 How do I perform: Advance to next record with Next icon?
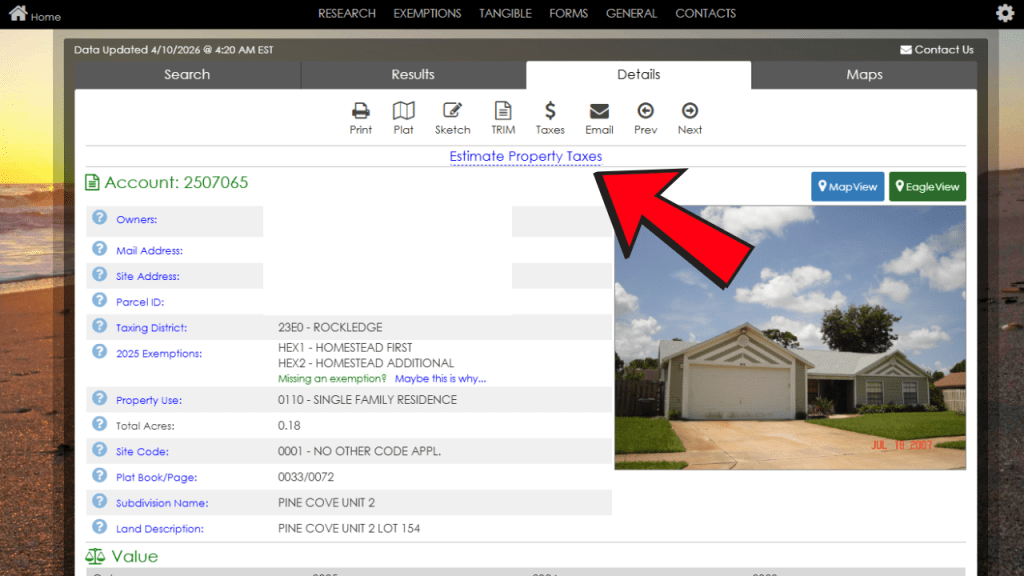(x=689, y=117)
